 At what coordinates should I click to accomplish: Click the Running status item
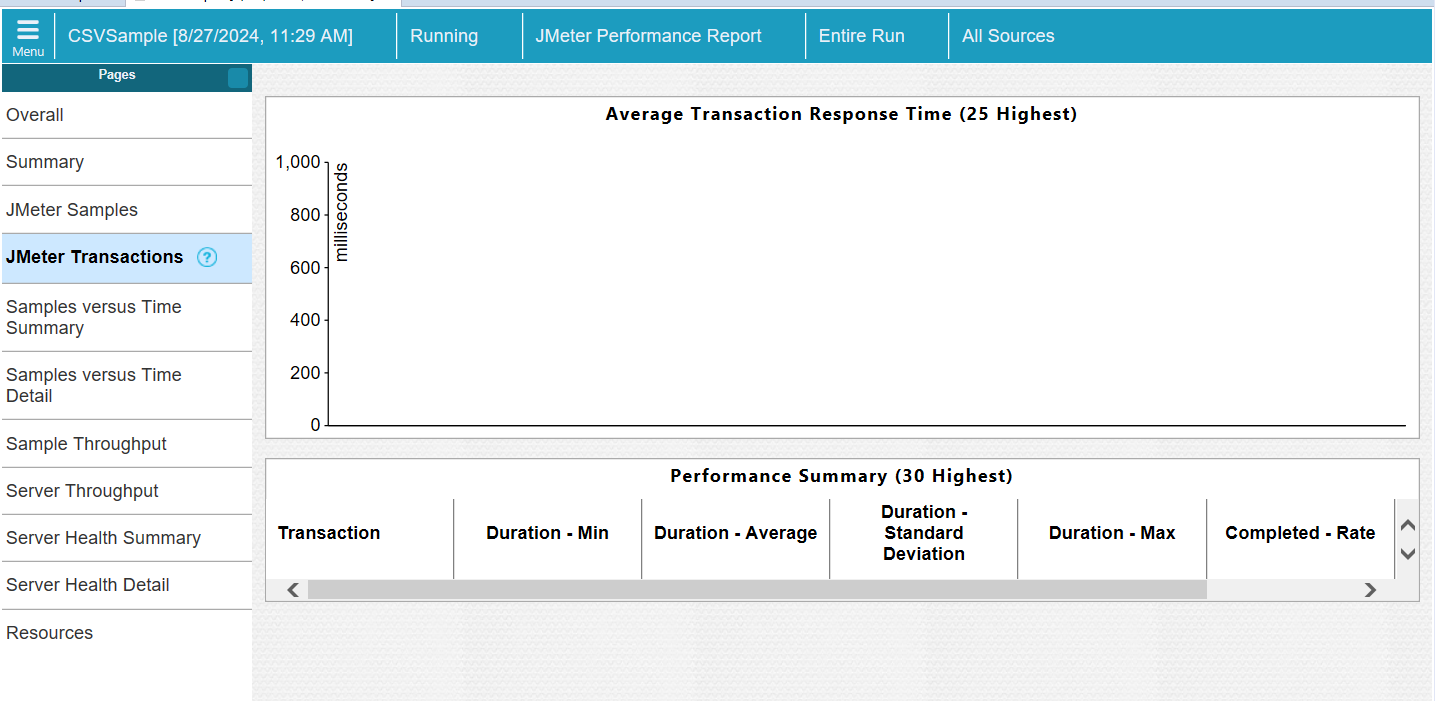tap(444, 36)
